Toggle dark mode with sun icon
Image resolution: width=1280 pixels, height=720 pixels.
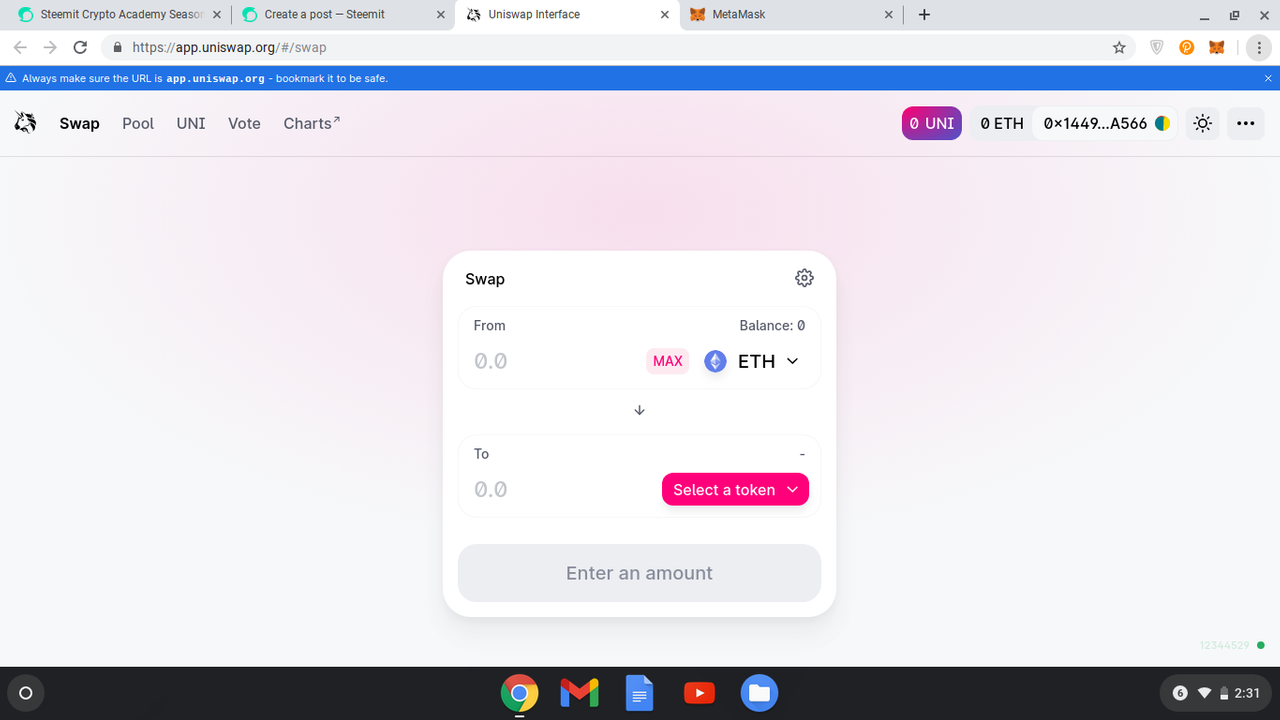(1202, 123)
